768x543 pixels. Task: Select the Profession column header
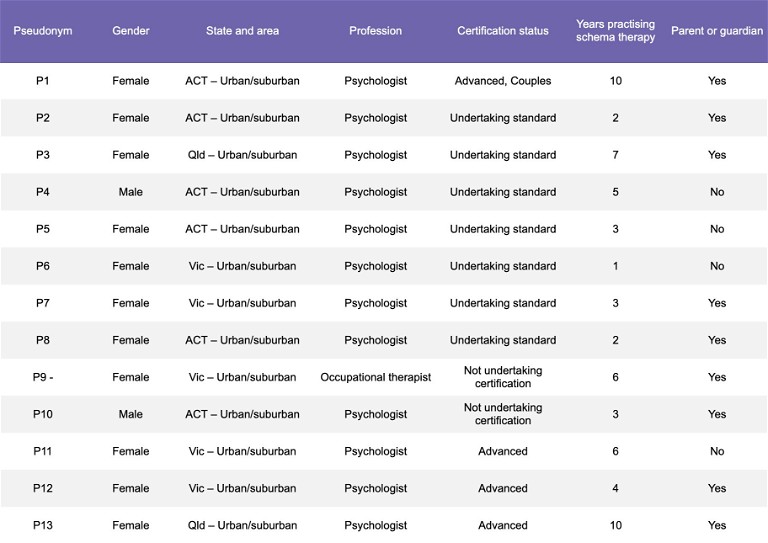[x=376, y=31]
